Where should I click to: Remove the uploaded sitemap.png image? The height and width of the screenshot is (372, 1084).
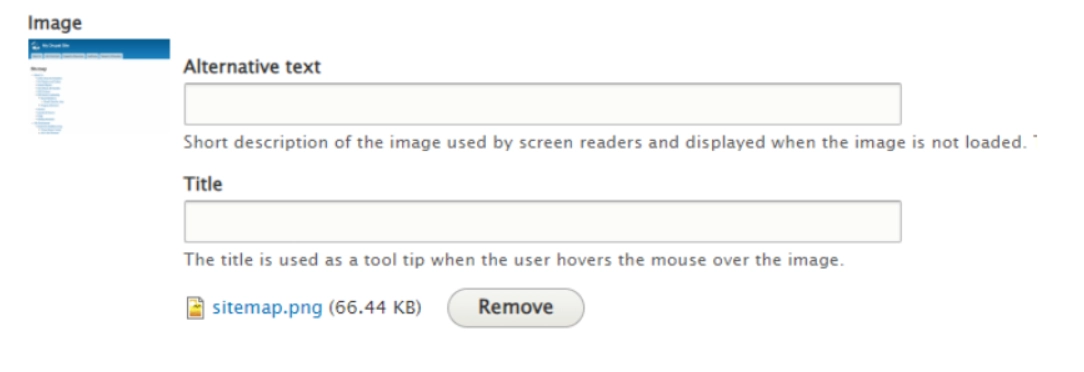pyautogui.click(x=516, y=307)
